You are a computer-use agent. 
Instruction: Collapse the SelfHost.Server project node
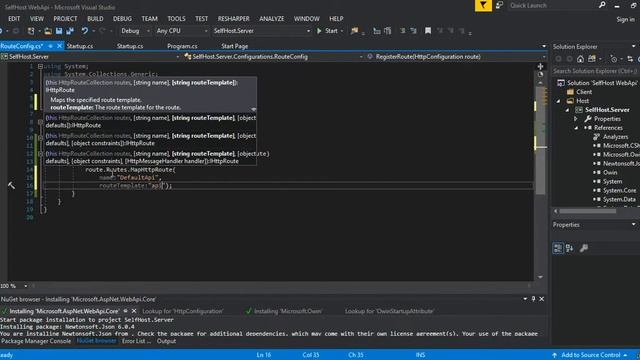[x=567, y=110]
